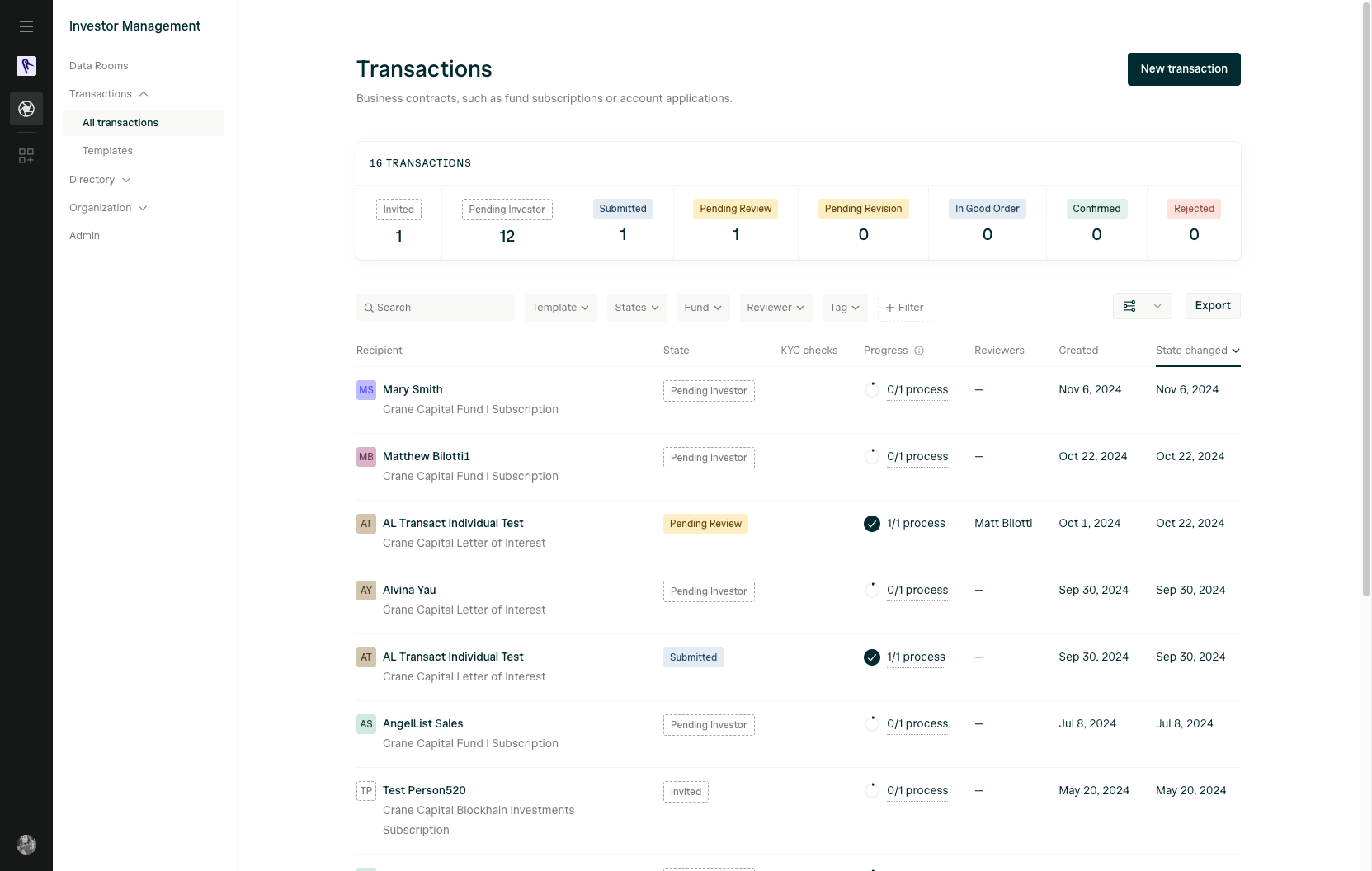Open the Reviewer filter dropdown

coord(776,308)
